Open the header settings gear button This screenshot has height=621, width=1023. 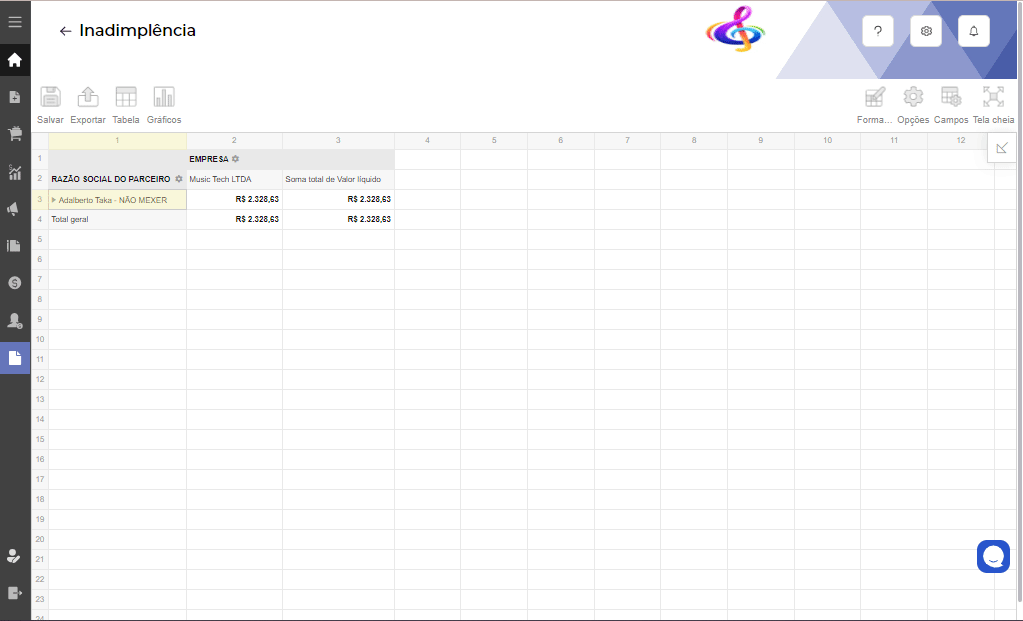[x=926, y=31]
